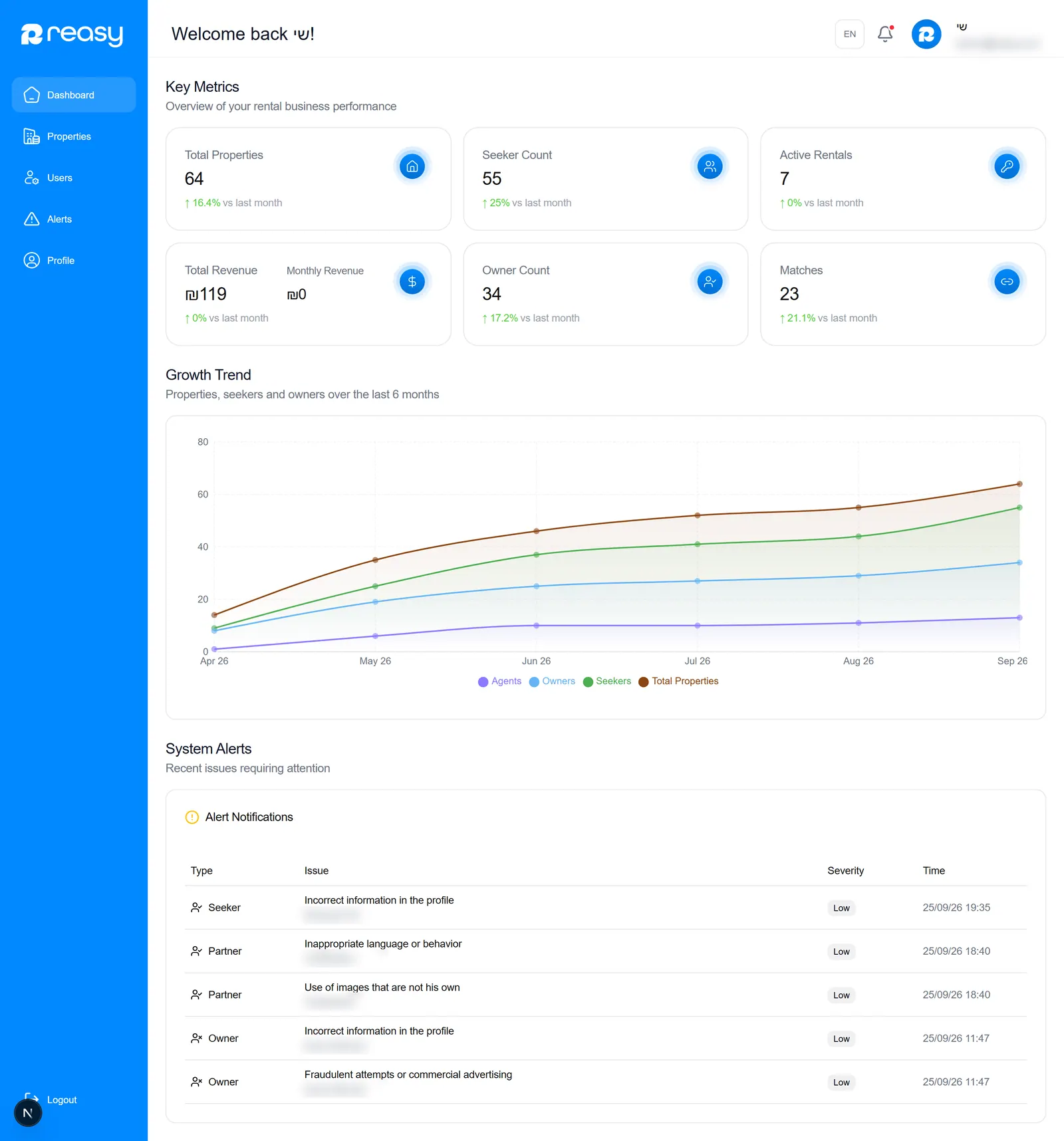1064x1141 pixels.
Task: Navigate to the Alerts page
Action: coord(74,219)
